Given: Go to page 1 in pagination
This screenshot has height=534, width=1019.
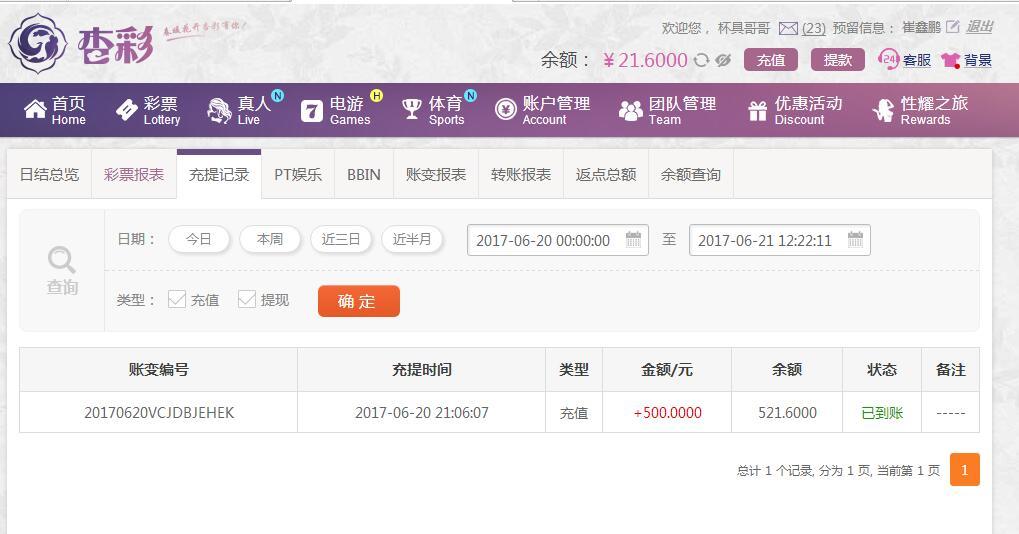Looking at the screenshot, I should click(964, 469).
